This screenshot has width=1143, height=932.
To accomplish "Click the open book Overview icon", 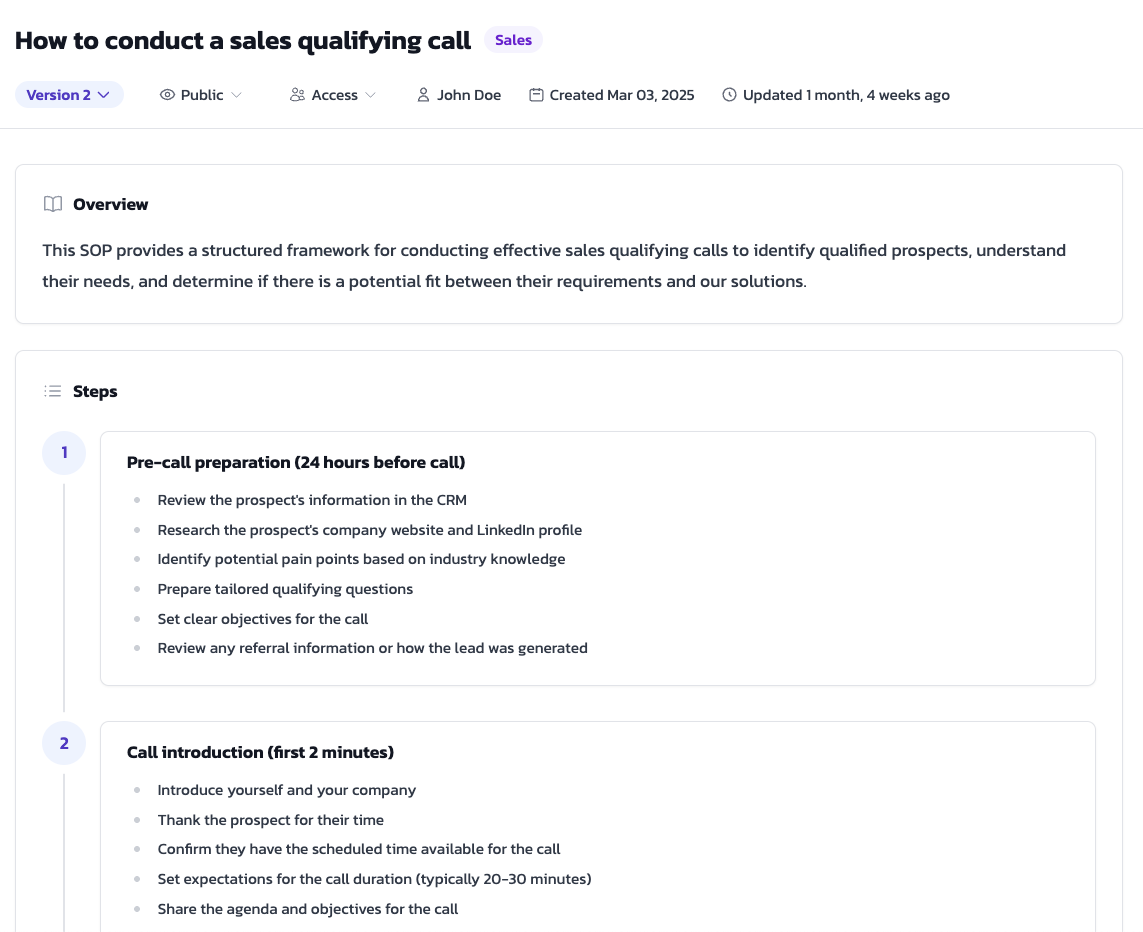I will coord(52,204).
